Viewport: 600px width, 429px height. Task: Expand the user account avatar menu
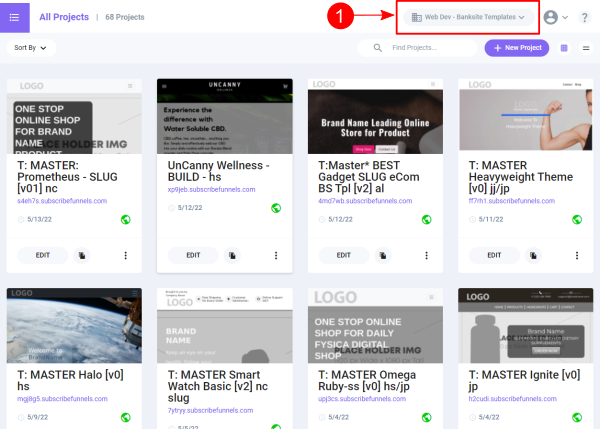[555, 17]
